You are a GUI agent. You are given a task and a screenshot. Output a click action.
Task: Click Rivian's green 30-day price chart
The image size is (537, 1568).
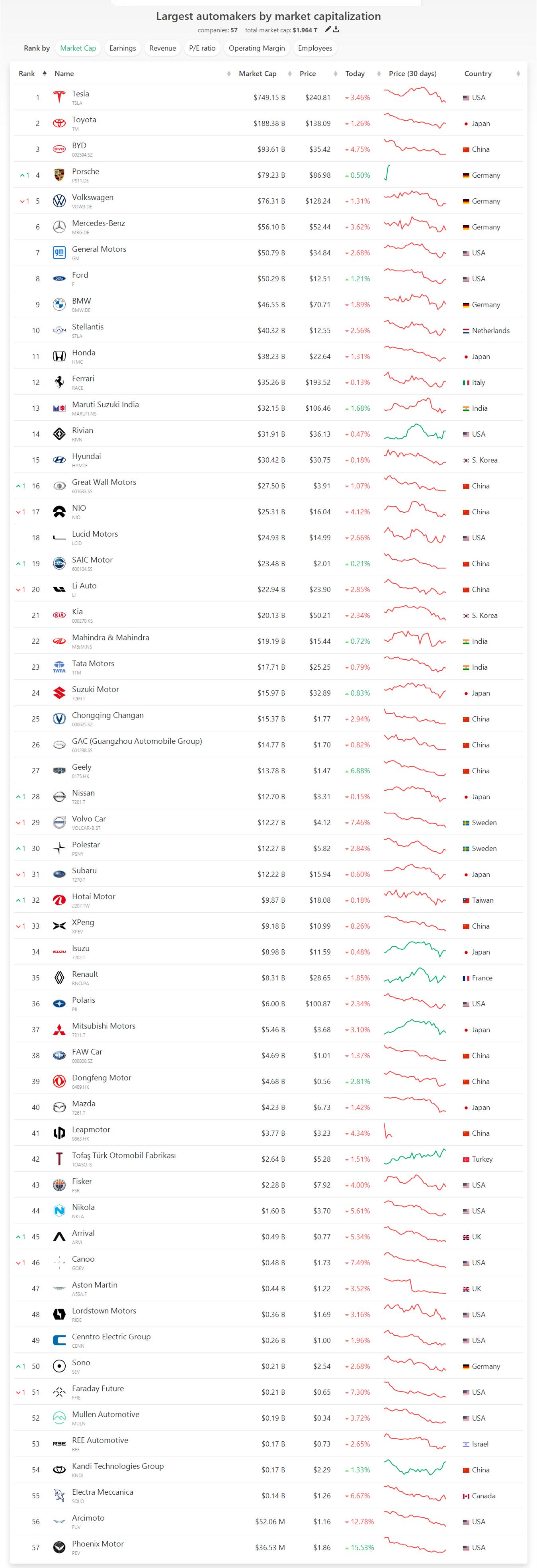[415, 431]
